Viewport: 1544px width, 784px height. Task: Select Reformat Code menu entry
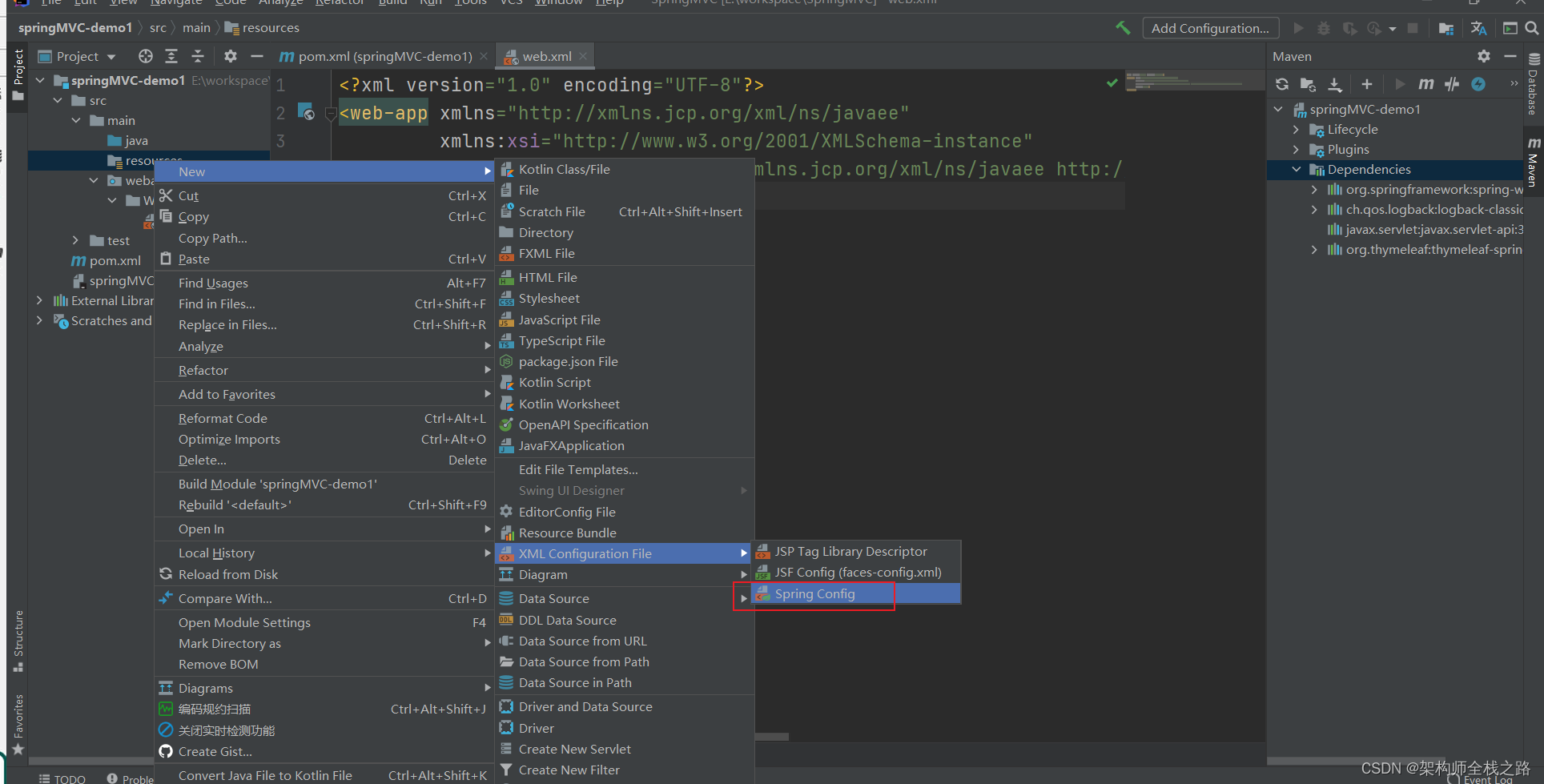[x=324, y=418]
